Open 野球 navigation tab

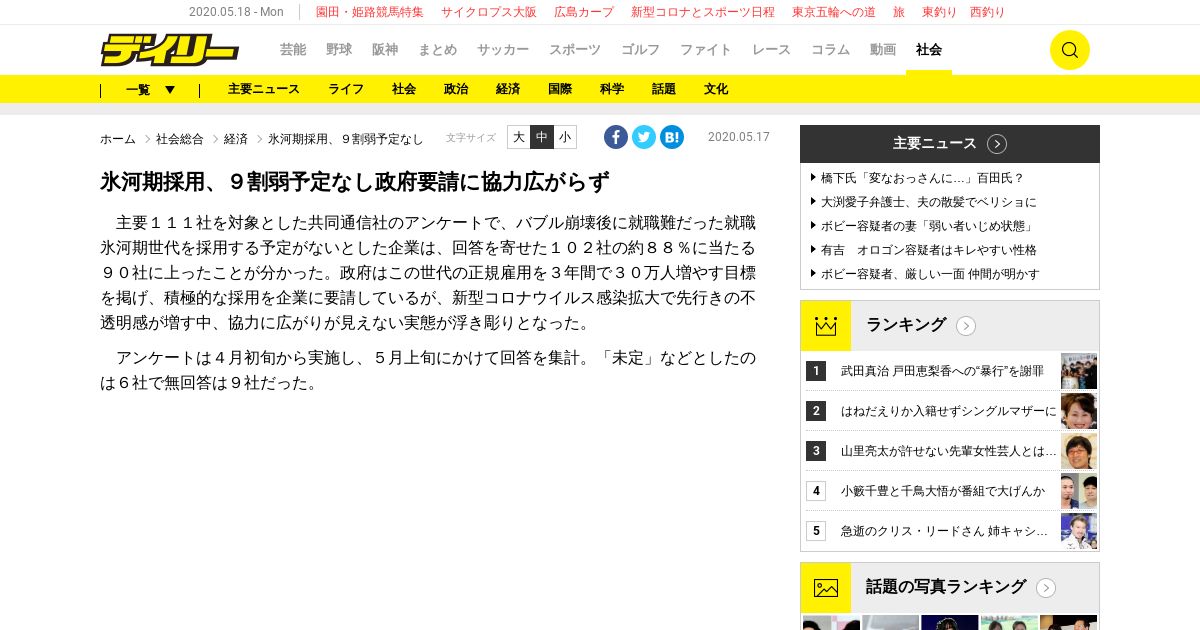pyautogui.click(x=339, y=50)
